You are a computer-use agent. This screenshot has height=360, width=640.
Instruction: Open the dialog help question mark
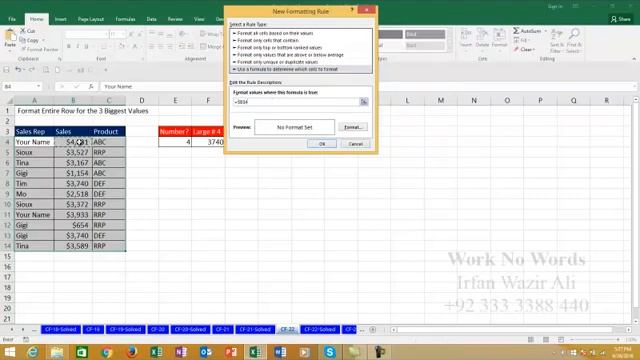(x=352, y=9)
